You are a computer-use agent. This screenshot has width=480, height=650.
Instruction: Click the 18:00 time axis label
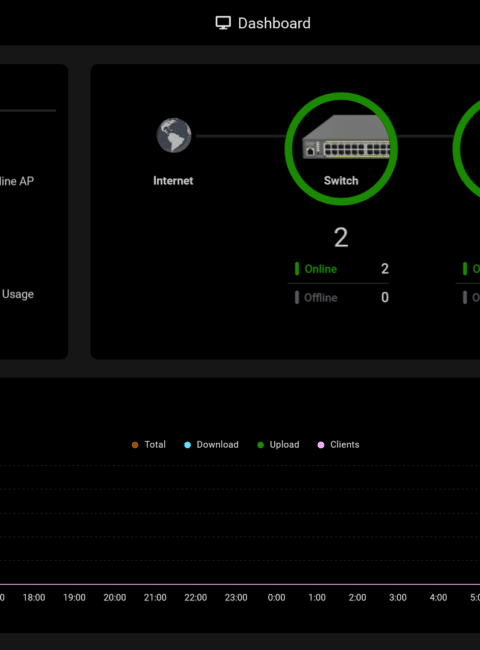coord(34,597)
